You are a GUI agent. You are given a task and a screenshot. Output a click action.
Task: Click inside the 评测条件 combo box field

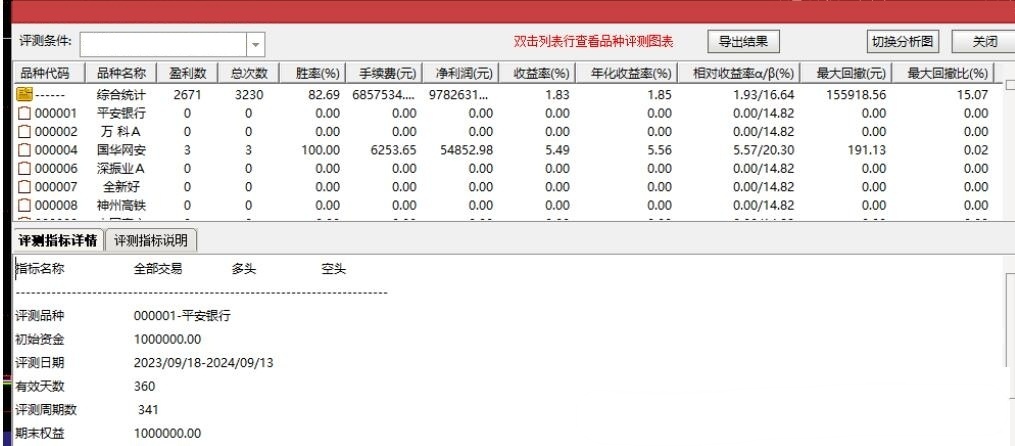(x=162, y=44)
